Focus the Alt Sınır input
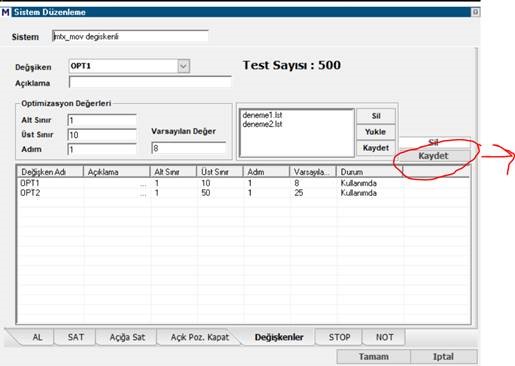The image size is (515, 366). 102,120
